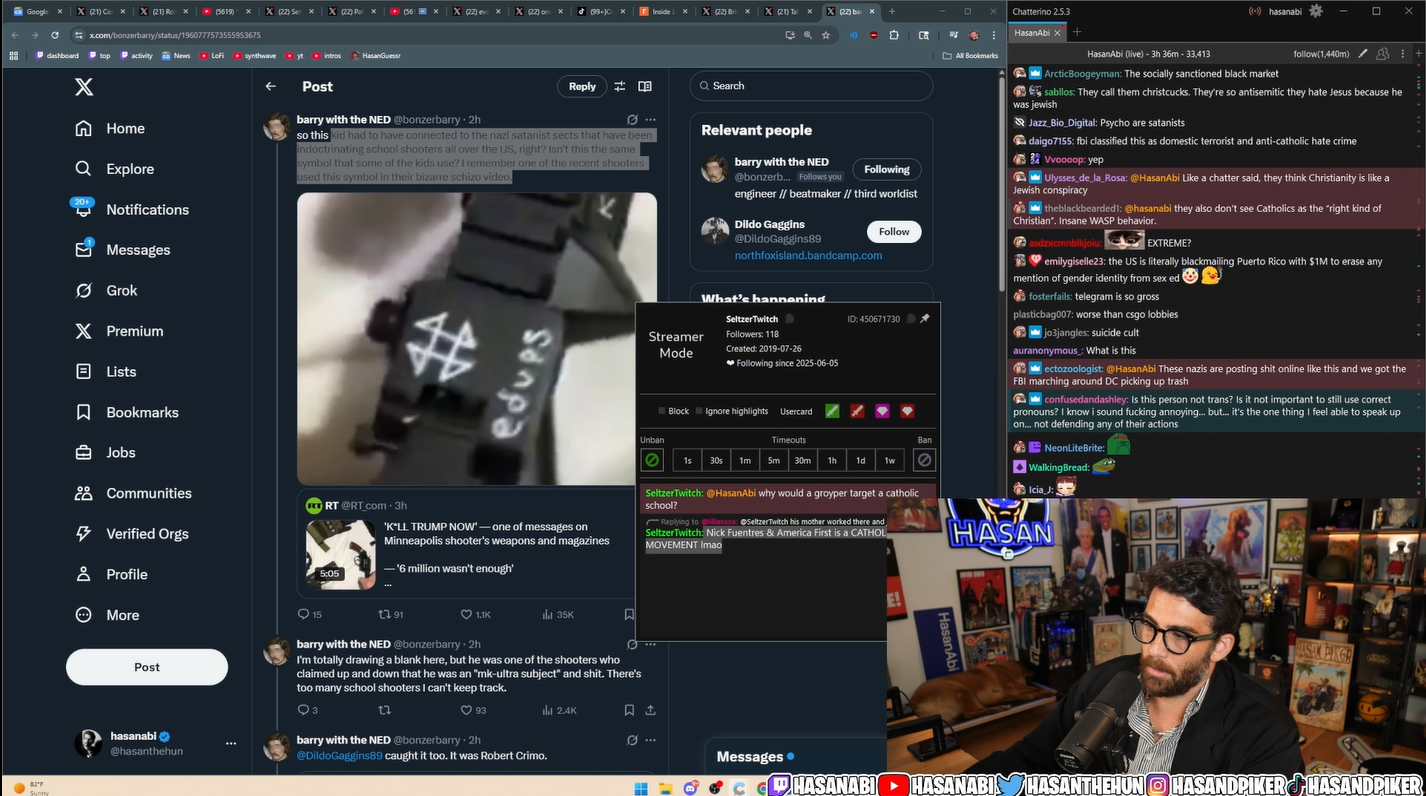Switch to the Inside browser tab
1426x796 pixels.
click(665, 11)
